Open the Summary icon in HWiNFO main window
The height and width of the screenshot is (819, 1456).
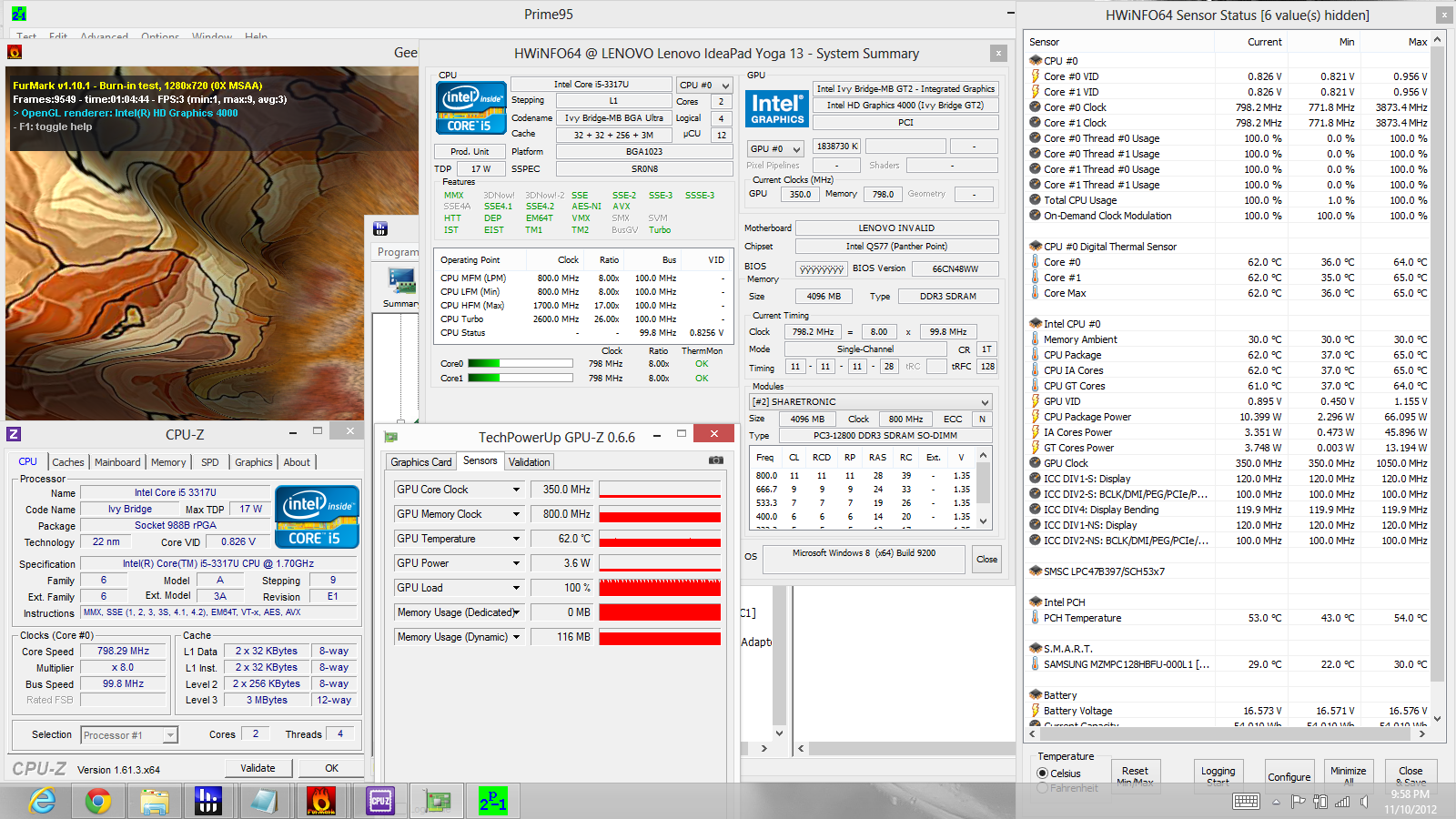pos(401,287)
